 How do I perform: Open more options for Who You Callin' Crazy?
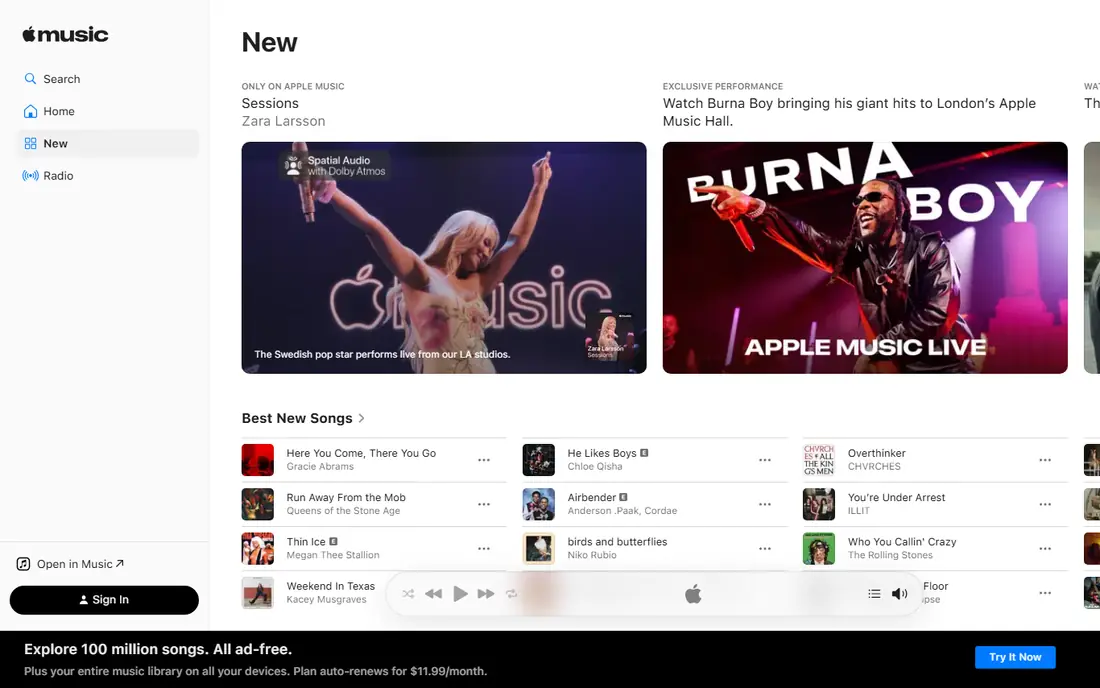(x=1045, y=548)
